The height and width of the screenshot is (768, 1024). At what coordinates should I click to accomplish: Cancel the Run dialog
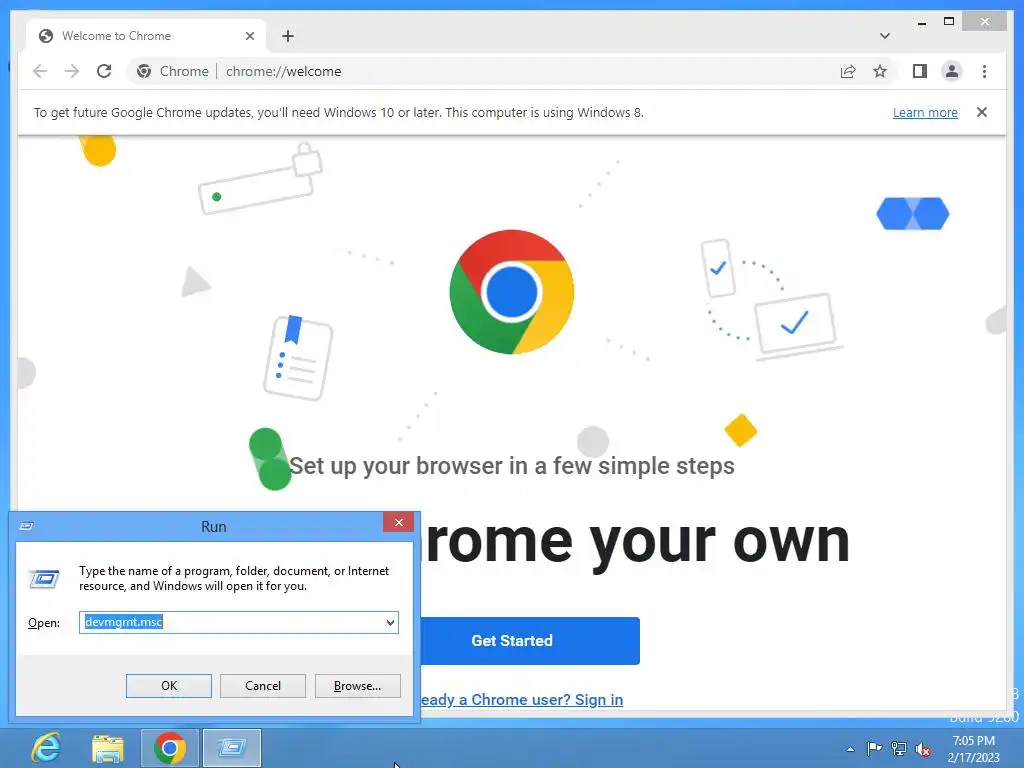tap(263, 686)
